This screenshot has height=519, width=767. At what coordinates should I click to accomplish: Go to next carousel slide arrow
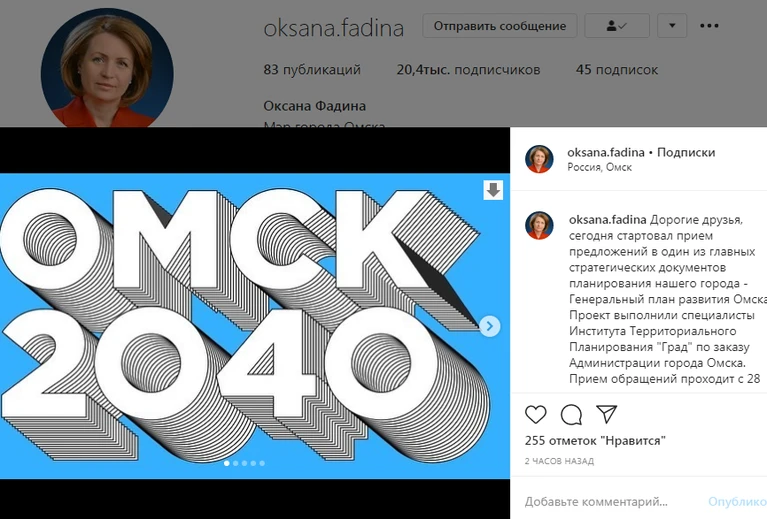[490, 326]
